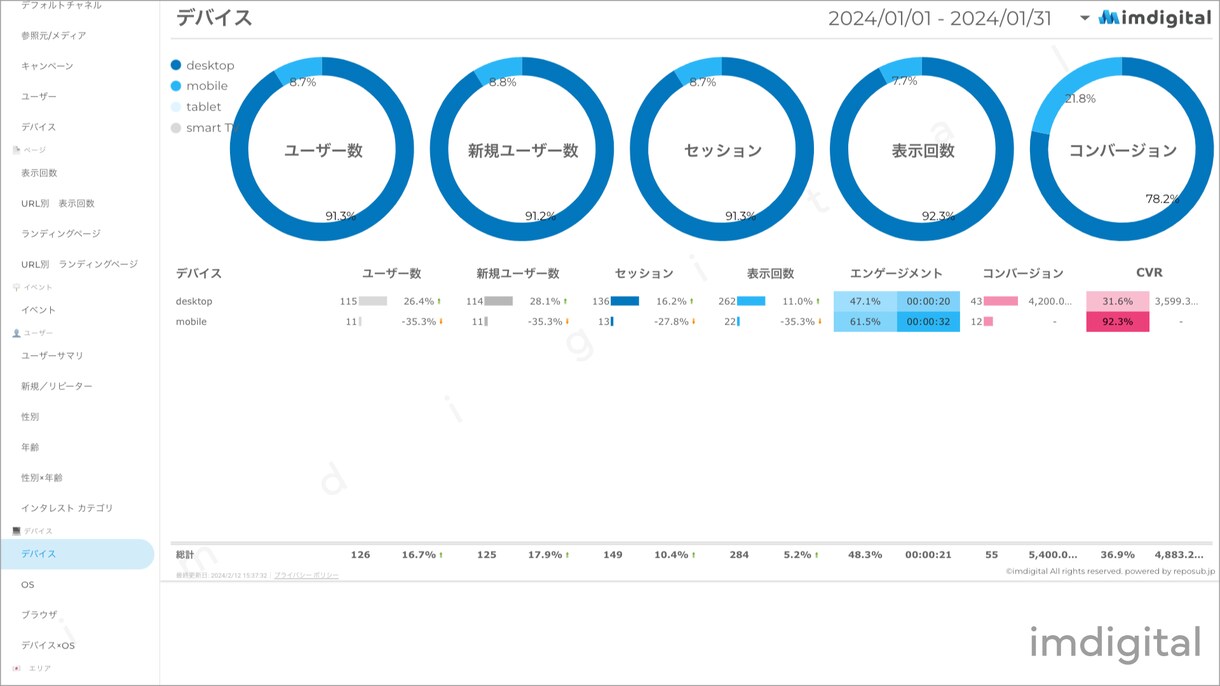Click the 新規ユーザー数 donut chart center label

523,151
